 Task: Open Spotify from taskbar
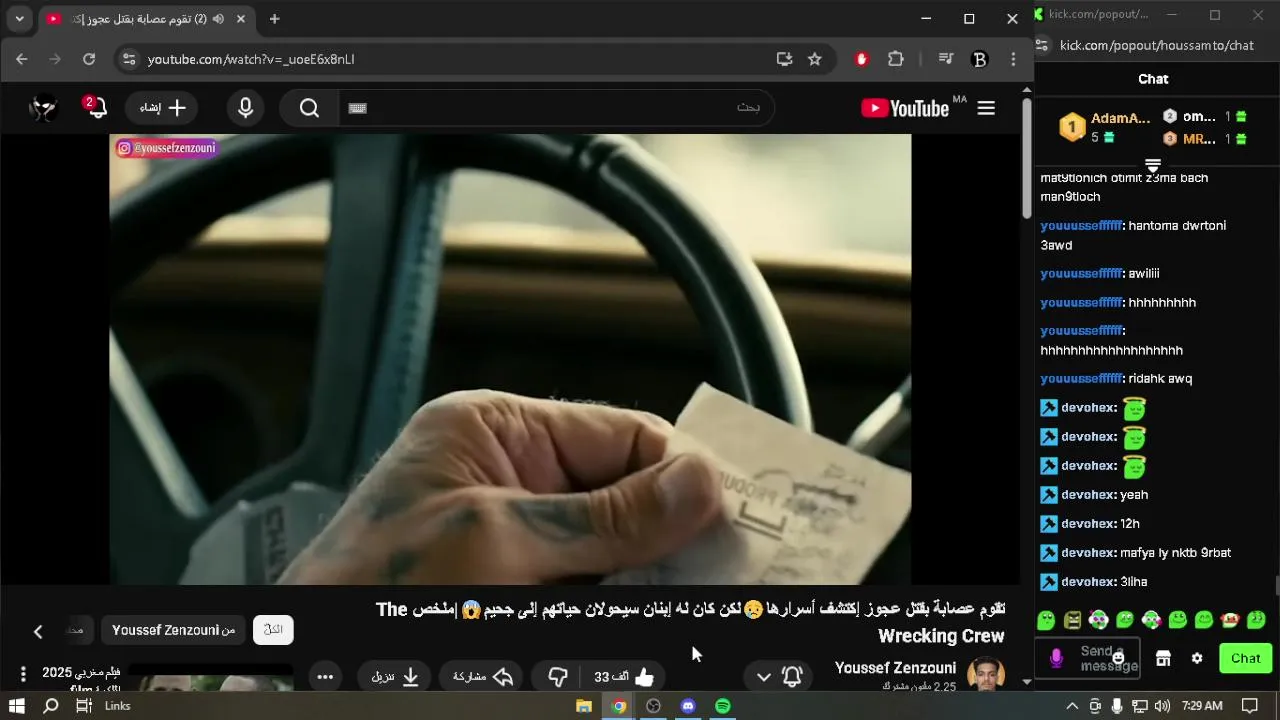pos(722,706)
